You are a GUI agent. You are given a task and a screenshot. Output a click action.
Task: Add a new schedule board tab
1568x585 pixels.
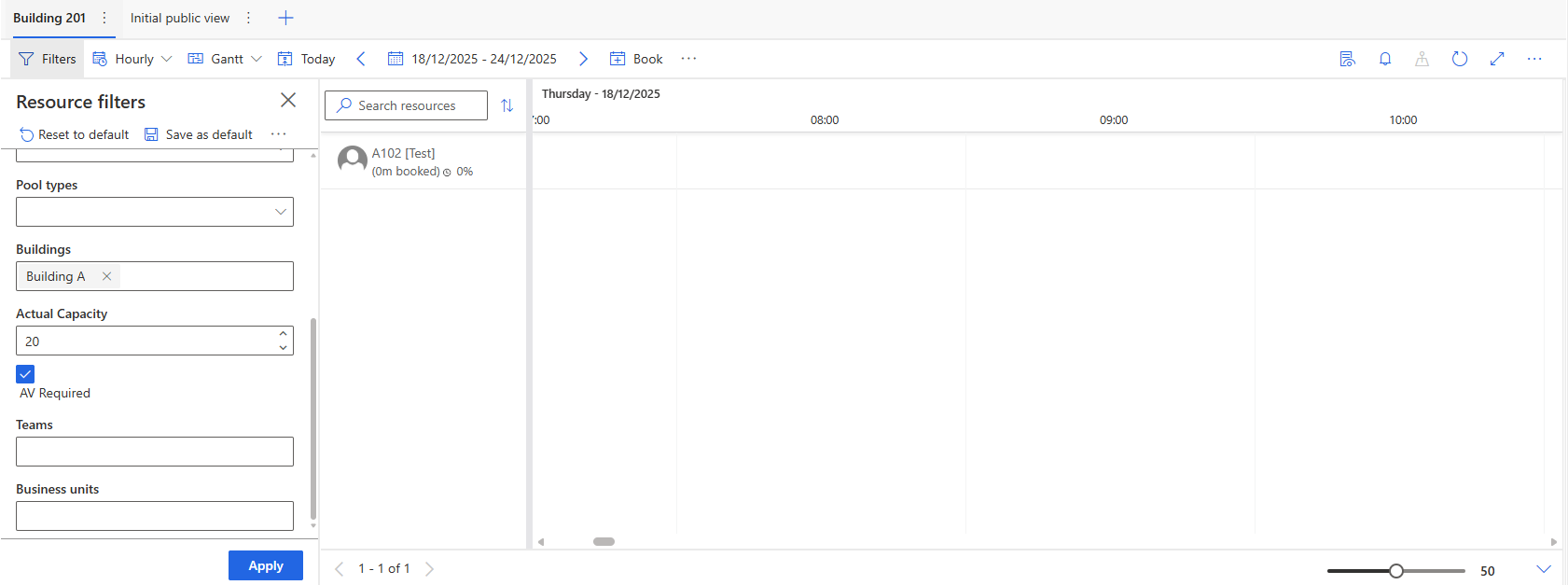(286, 18)
